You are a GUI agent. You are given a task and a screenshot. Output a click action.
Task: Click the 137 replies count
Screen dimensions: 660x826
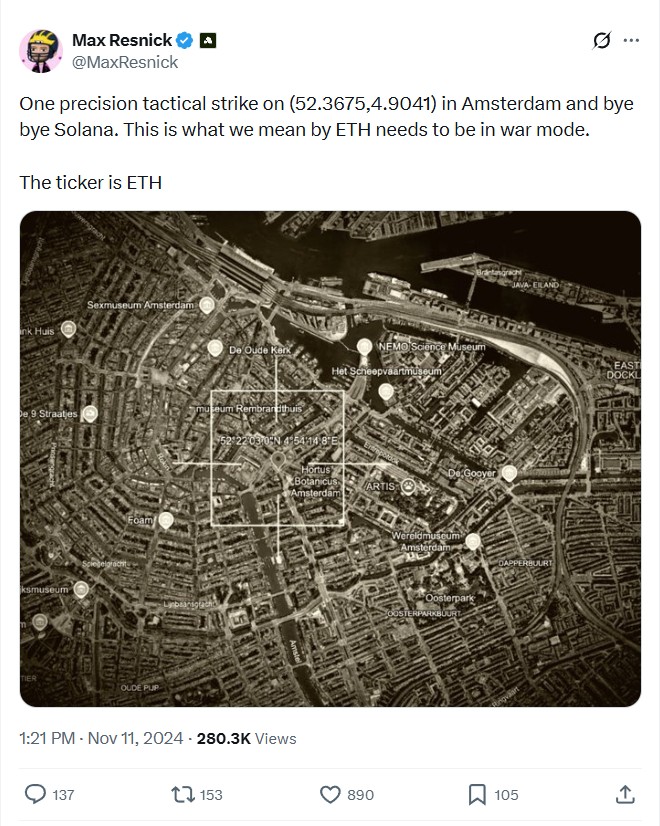pyautogui.click(x=63, y=795)
